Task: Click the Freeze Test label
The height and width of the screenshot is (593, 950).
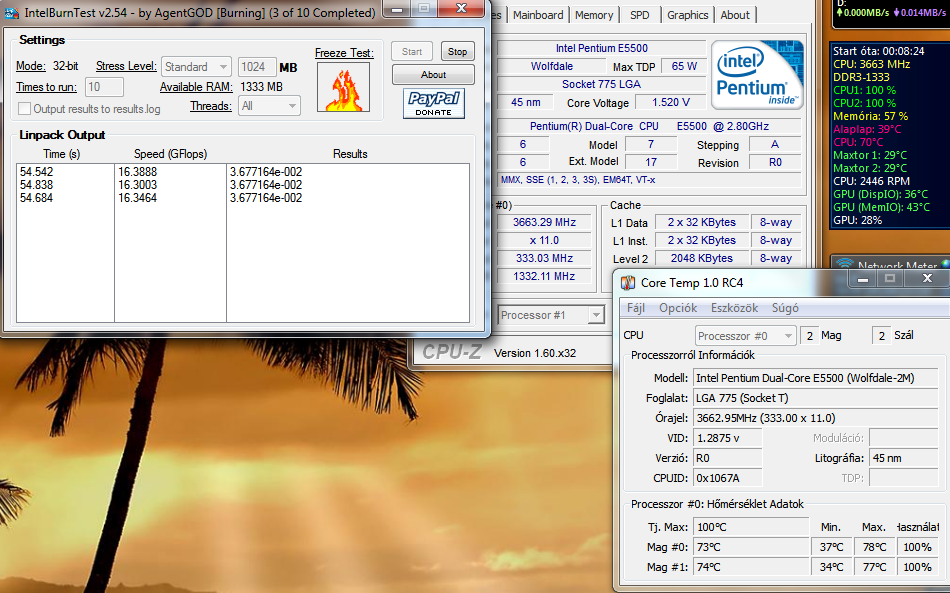Action: click(x=344, y=53)
